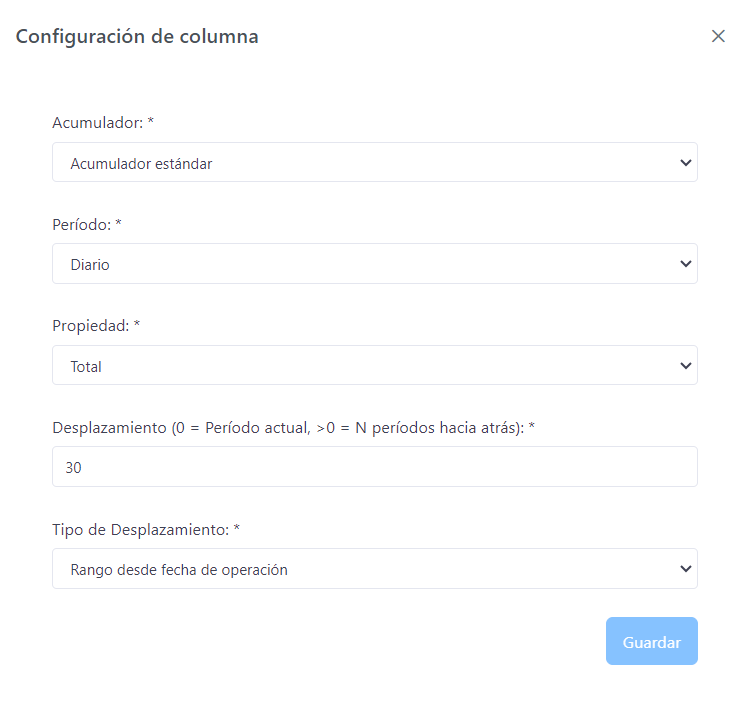Click the chevron arrow in the Acumulador field

(x=685, y=163)
